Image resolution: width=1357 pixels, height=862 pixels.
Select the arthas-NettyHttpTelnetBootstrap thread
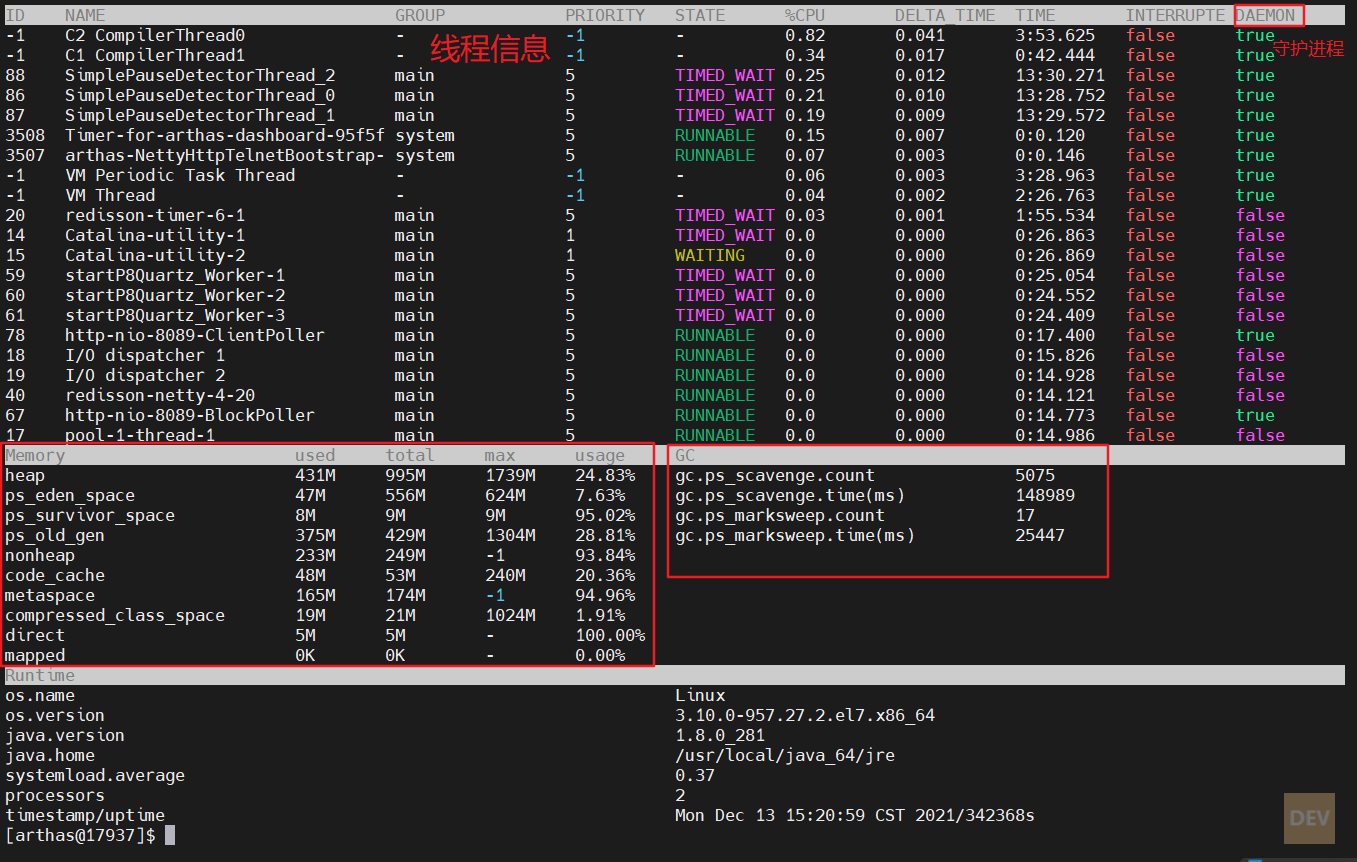pos(225,155)
